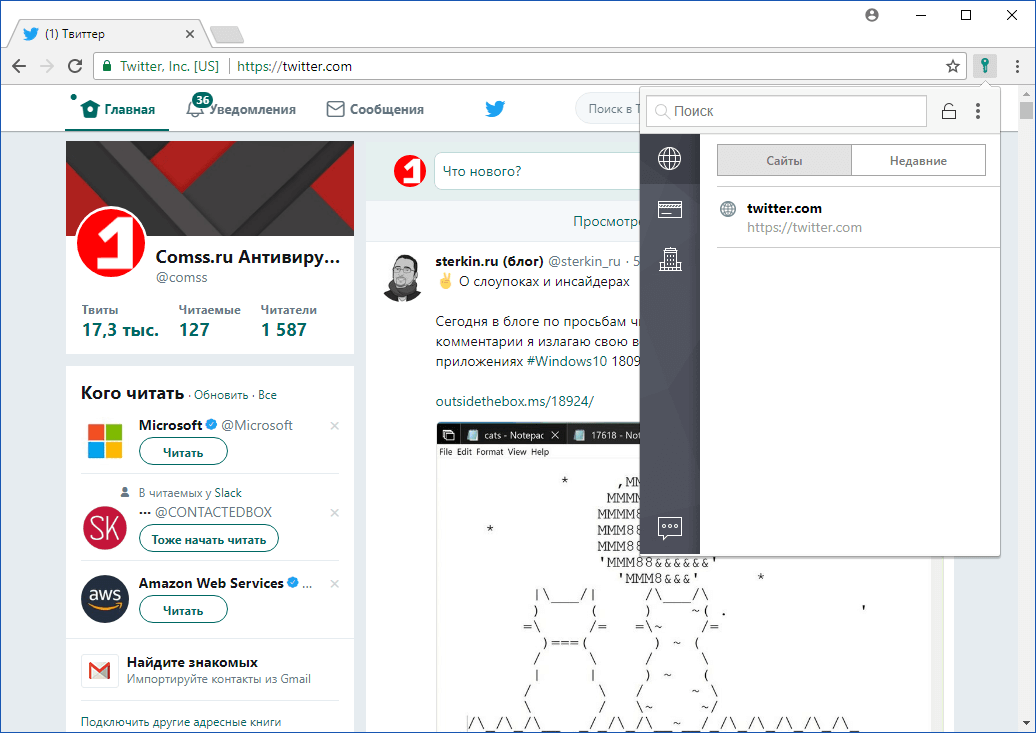The width and height of the screenshot is (1036, 733).
Task: Click the sterkin.ru author avatar
Action: 403,278
